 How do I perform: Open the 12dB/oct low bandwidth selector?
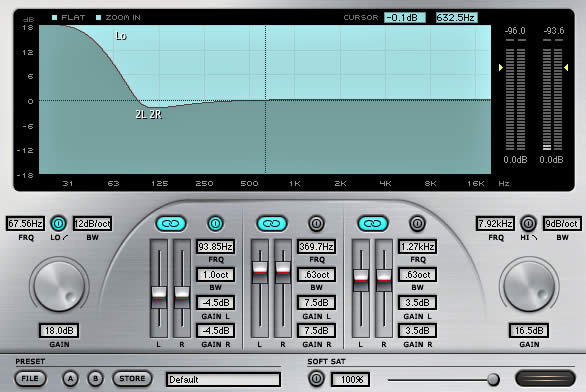(x=92, y=223)
